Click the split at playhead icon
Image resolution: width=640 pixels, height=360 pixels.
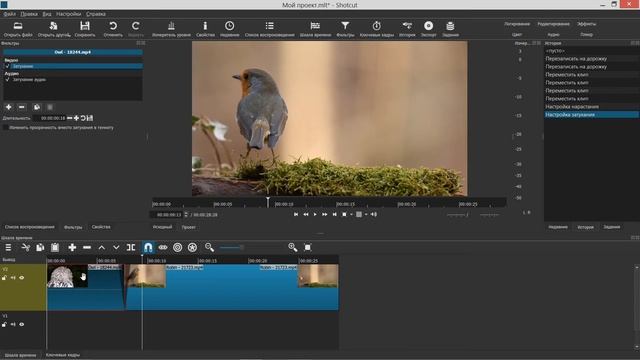[131, 247]
